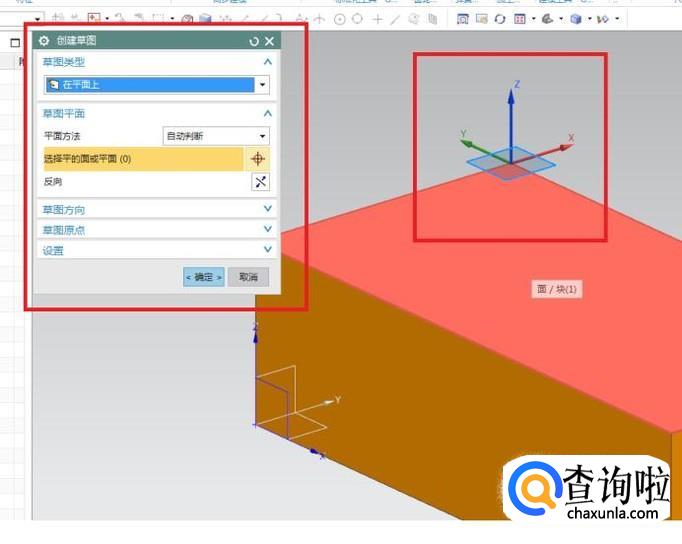Click the plain circle snap icon
Image resolution: width=682 pixels, height=544 pixels.
(358, 19)
